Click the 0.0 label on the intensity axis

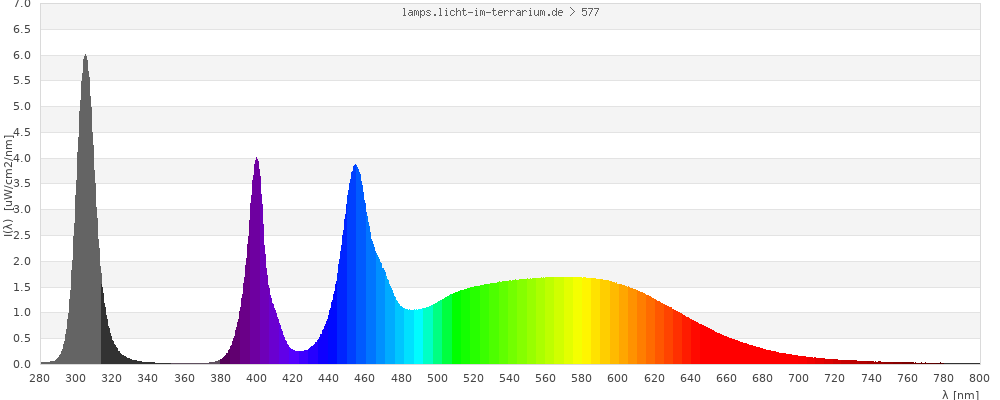tap(20, 364)
